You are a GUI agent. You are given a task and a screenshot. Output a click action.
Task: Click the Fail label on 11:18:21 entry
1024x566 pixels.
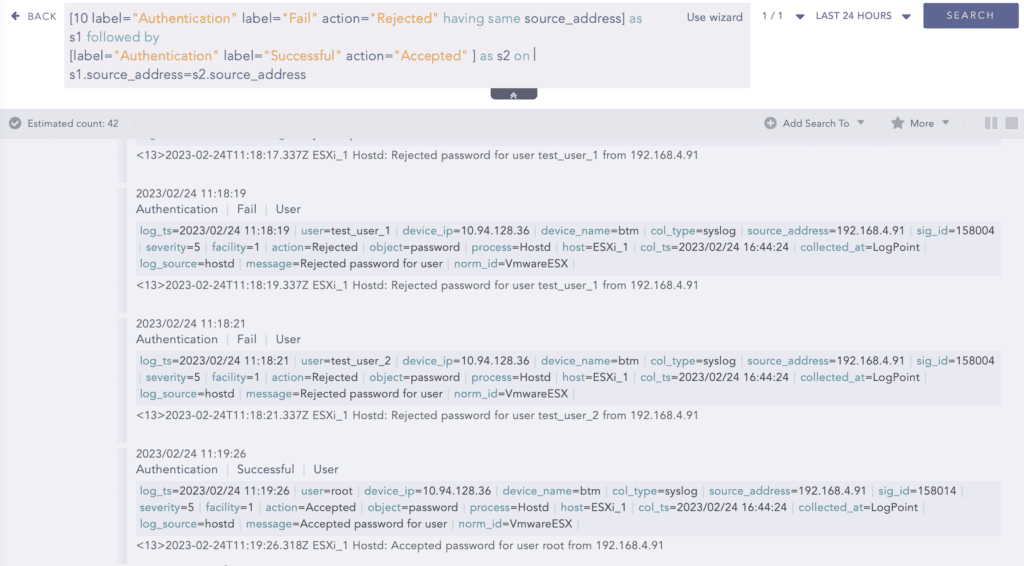tap(246, 339)
